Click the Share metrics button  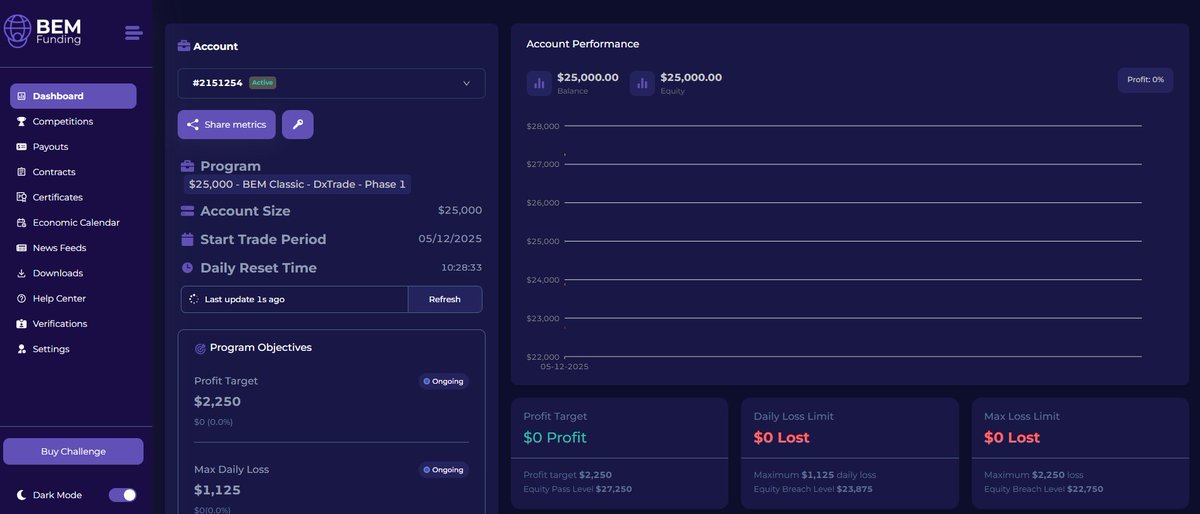[227, 125]
